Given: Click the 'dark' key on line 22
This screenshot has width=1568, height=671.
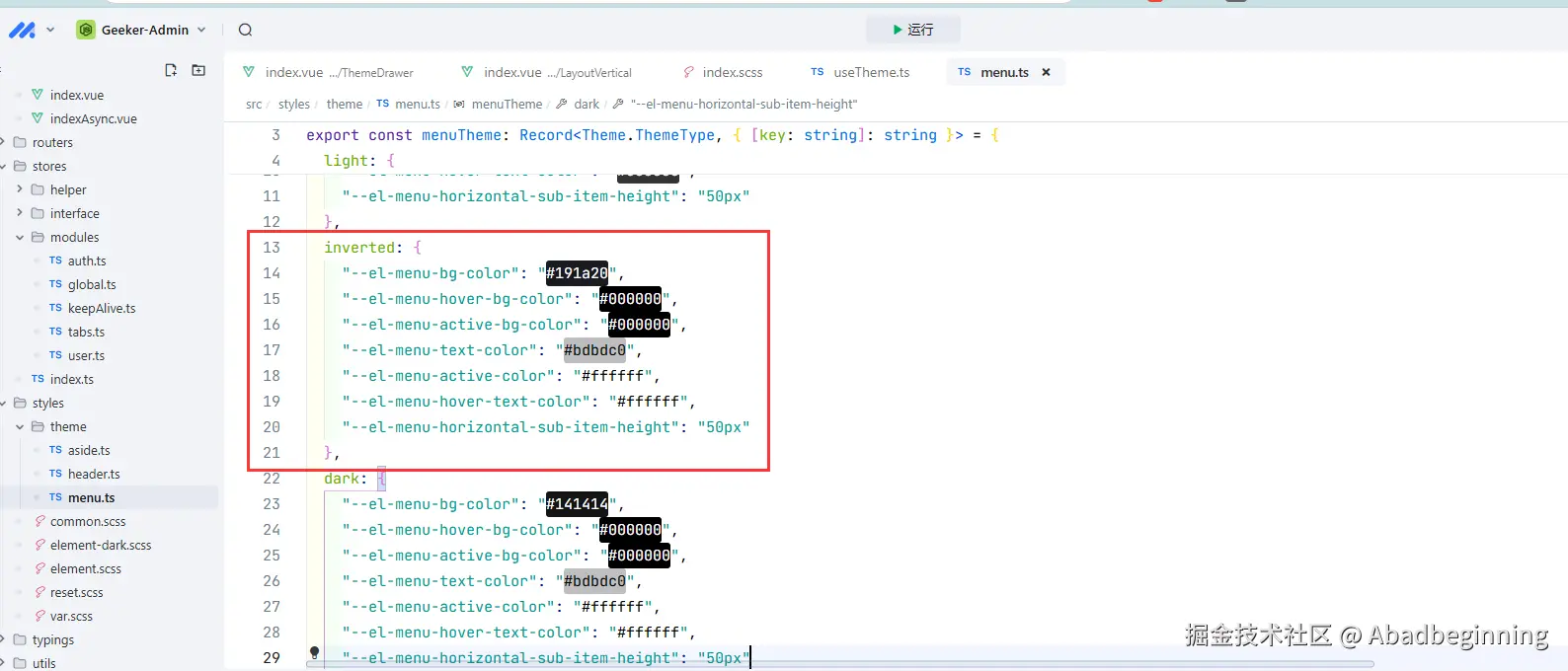Looking at the screenshot, I should [342, 479].
